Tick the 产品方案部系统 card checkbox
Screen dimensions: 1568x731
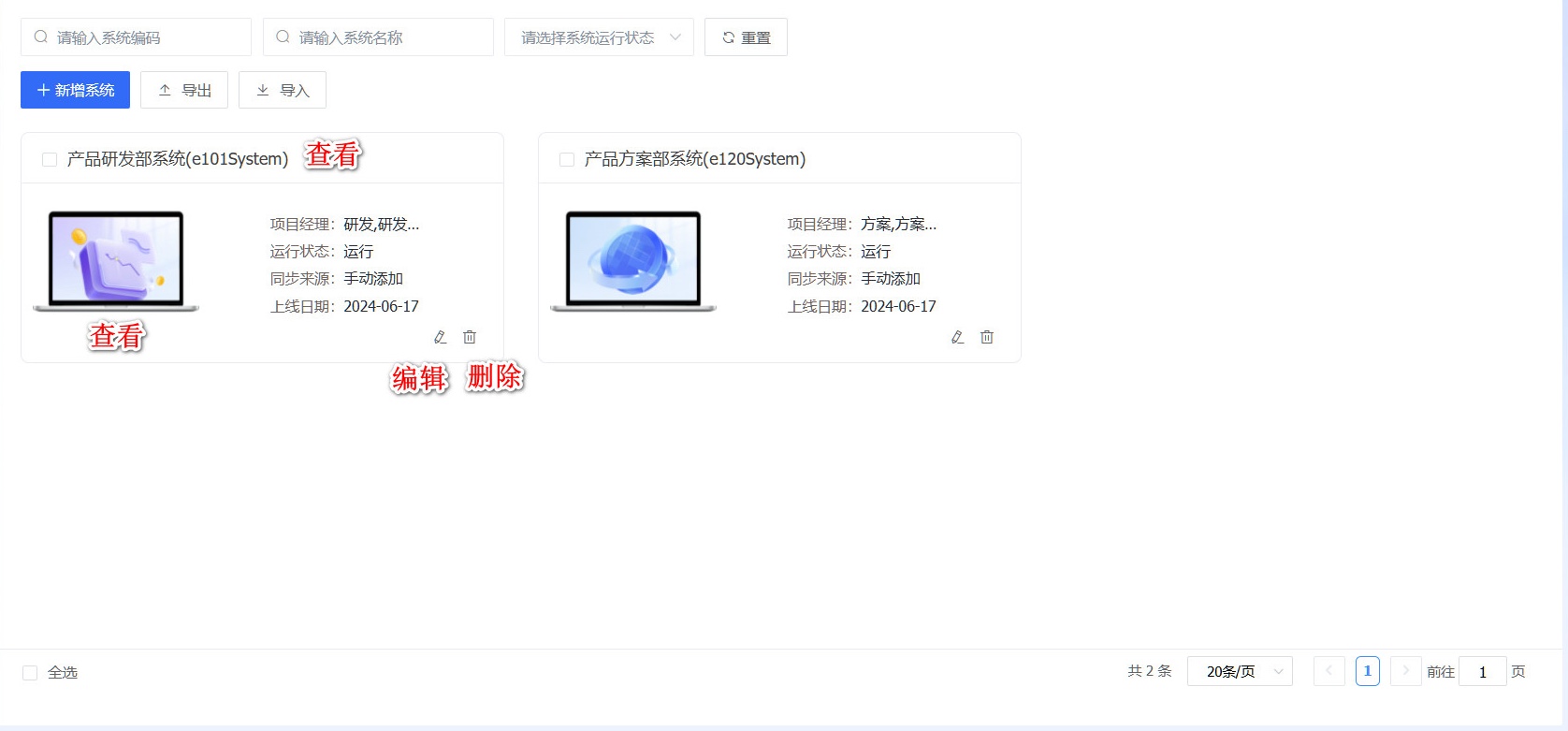tap(567, 160)
